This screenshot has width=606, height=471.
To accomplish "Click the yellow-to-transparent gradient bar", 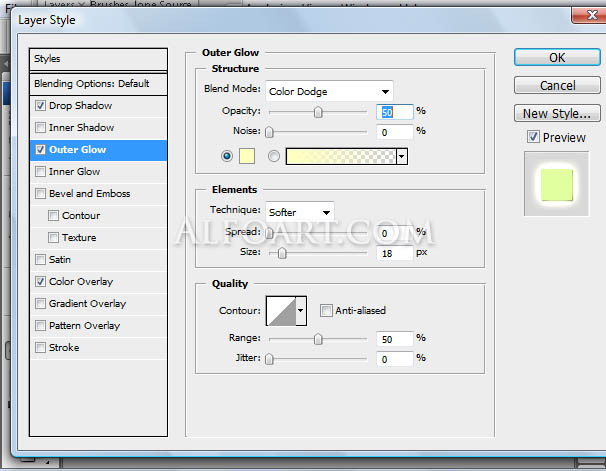I will click(x=341, y=156).
